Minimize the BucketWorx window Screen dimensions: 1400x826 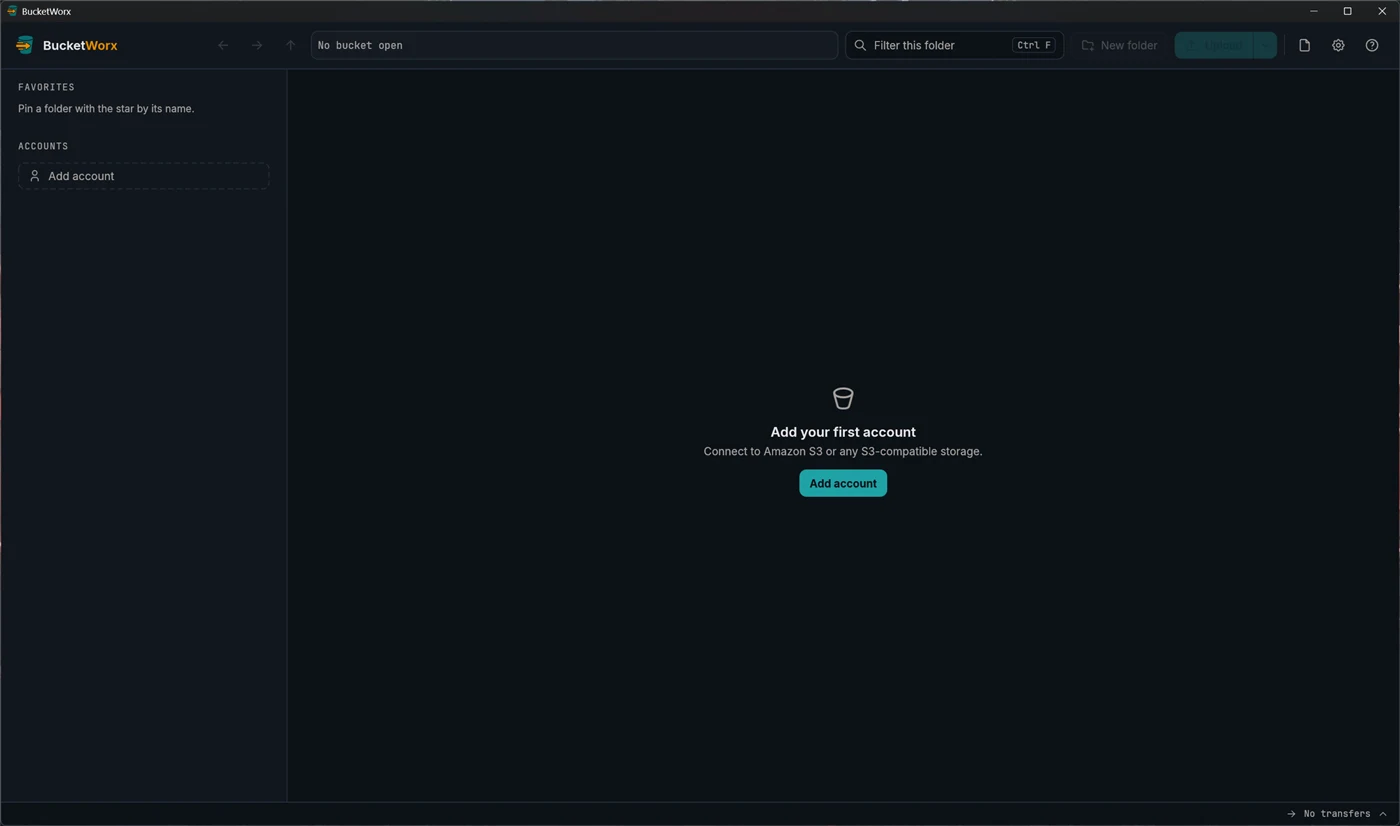(1314, 11)
